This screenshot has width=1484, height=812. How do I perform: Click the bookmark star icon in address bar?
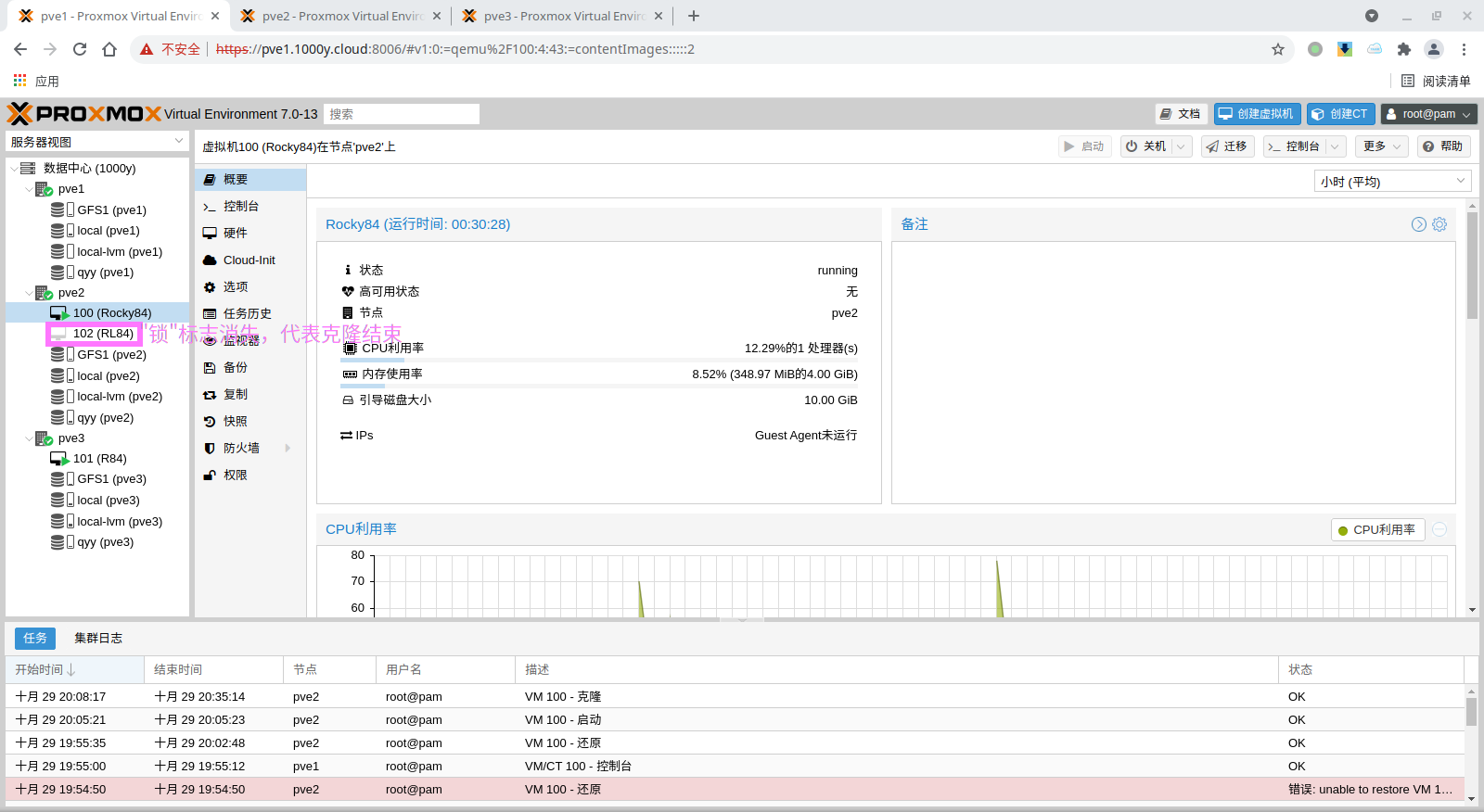1278,49
